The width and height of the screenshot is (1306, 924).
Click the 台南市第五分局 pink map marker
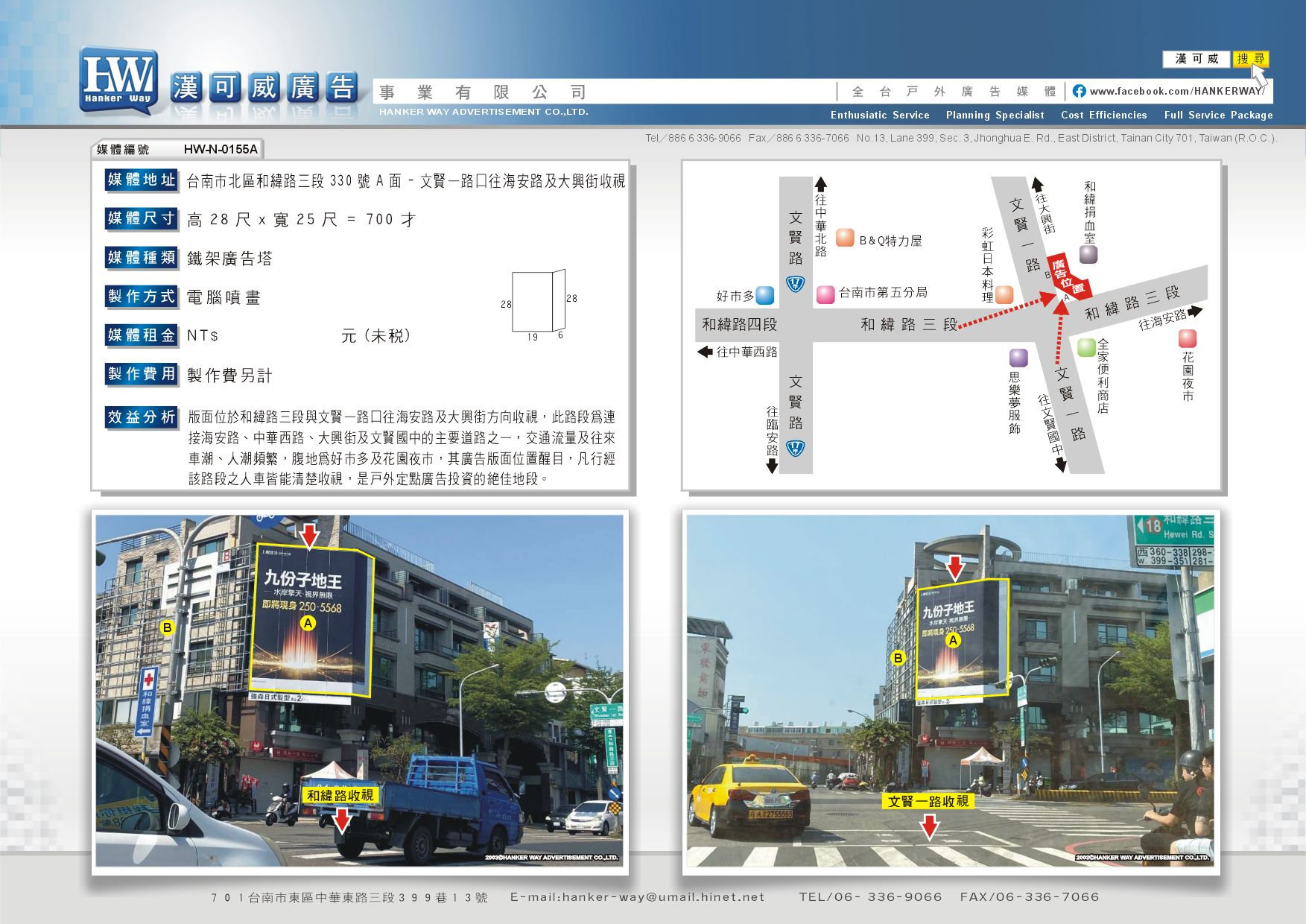tap(825, 294)
